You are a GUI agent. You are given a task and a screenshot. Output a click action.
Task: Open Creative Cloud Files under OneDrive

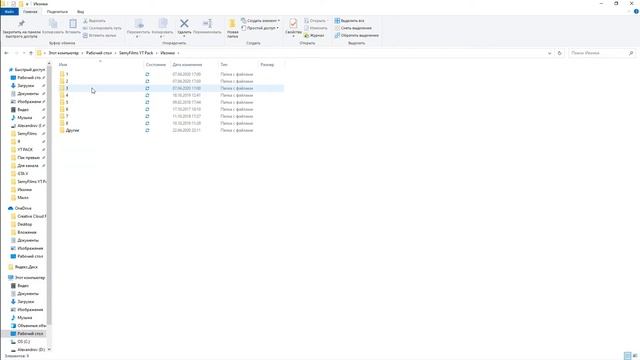pos(31,216)
